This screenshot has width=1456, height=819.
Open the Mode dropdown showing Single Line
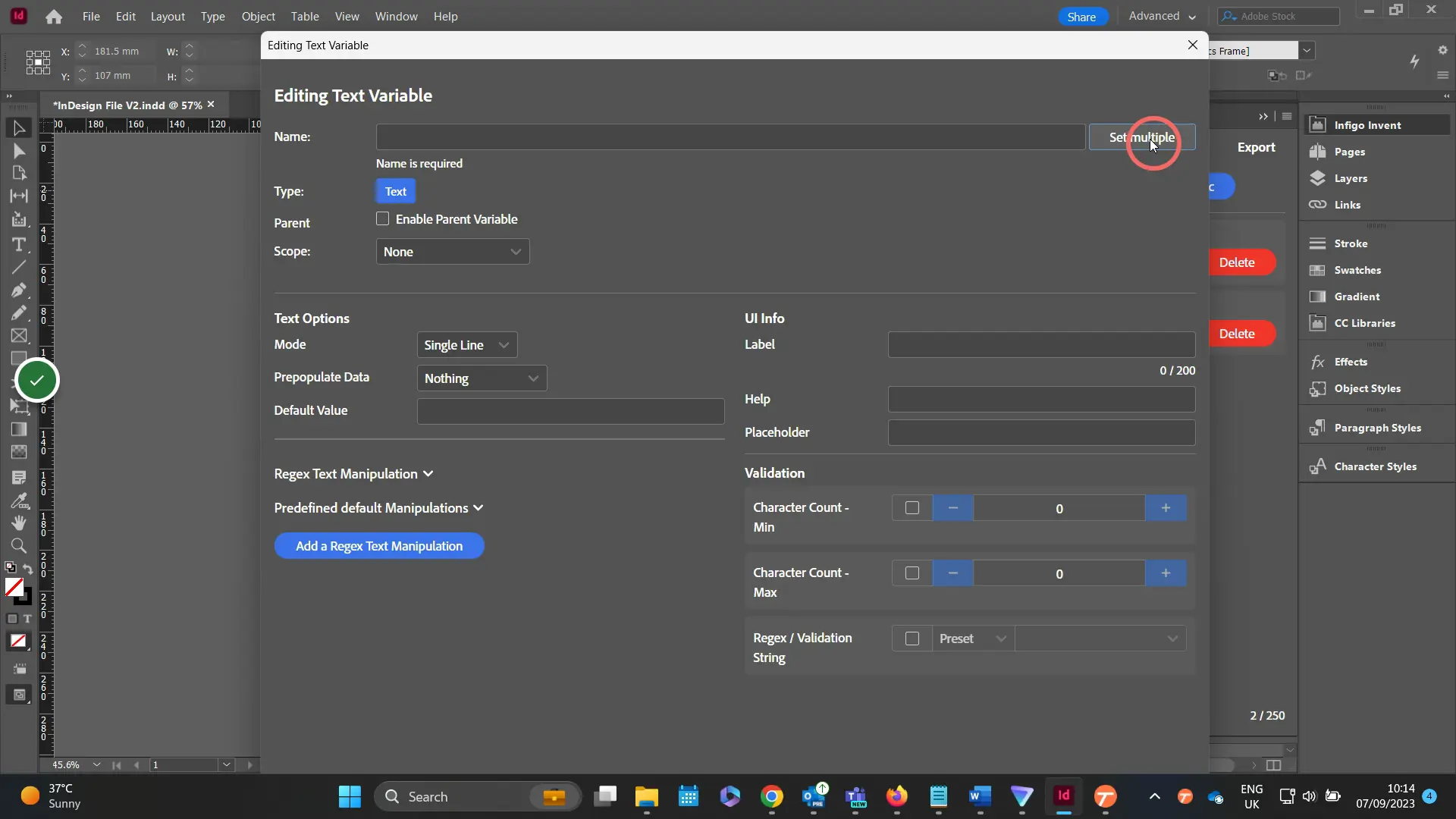pos(467,345)
